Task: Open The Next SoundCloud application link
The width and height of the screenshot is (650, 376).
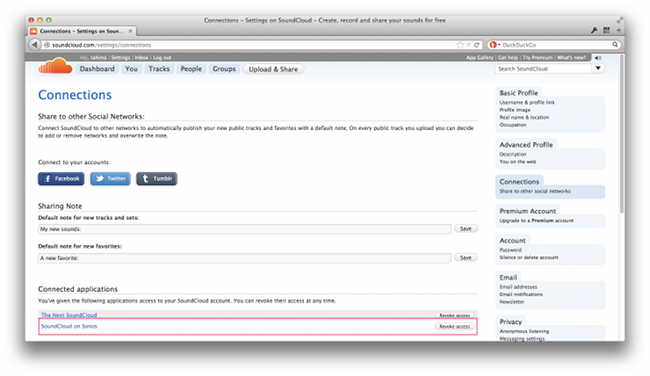Action: pyautogui.click(x=69, y=315)
